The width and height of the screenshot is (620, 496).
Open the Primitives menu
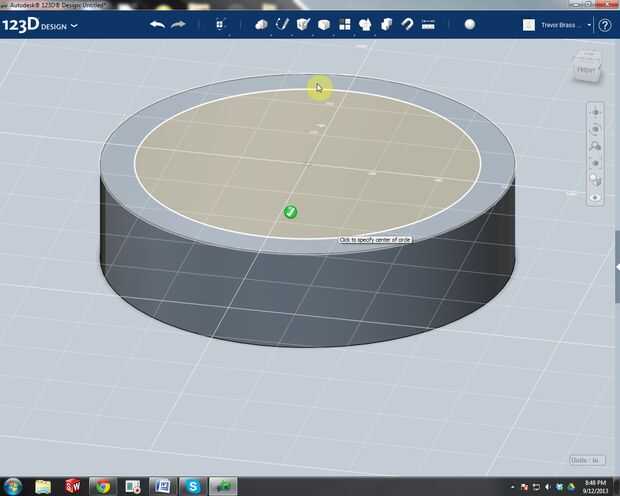[x=261, y=25]
